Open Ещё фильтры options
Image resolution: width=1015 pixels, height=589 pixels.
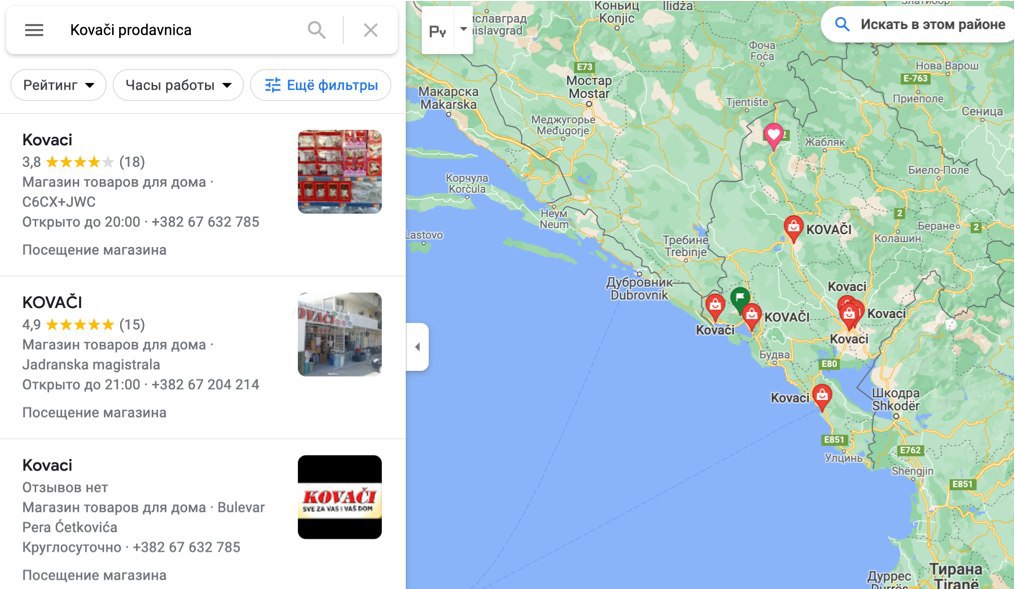320,85
